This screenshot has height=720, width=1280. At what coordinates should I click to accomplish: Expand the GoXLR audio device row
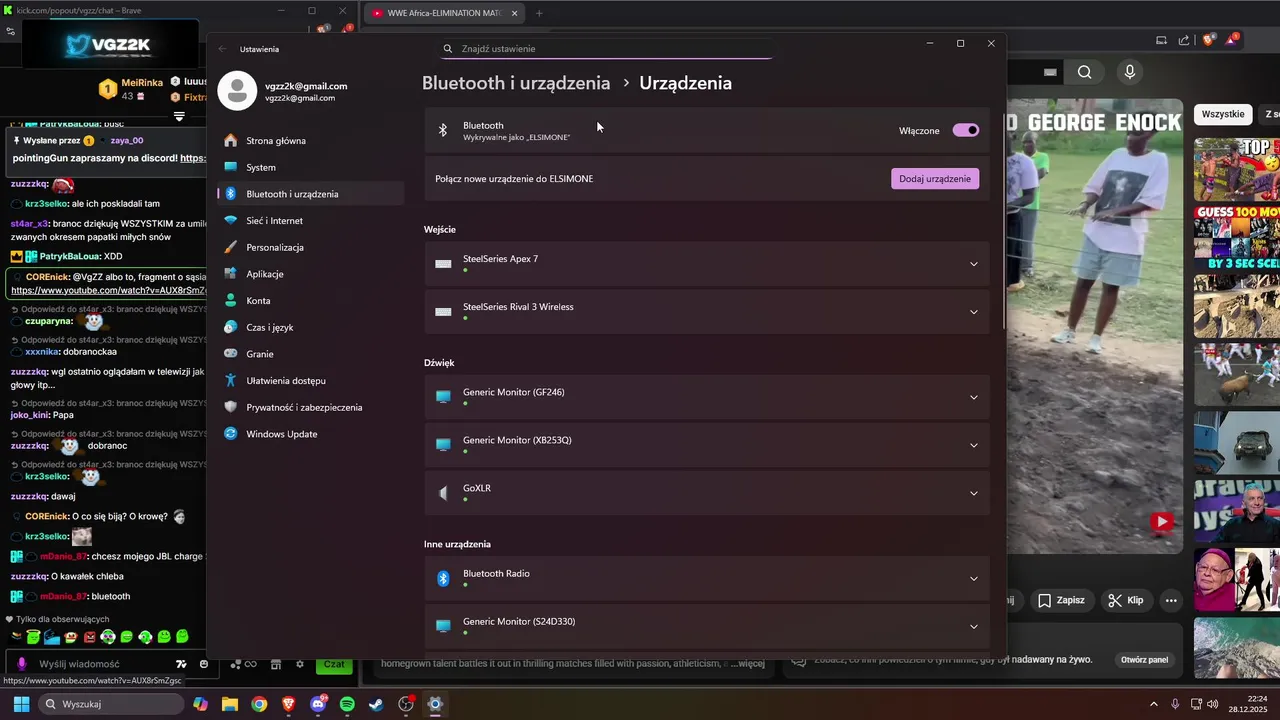tap(707, 493)
